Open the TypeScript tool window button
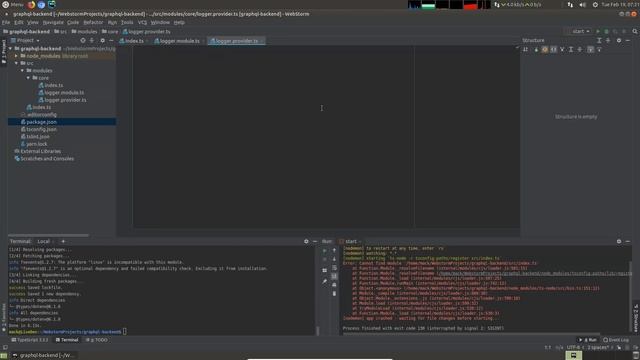The height and width of the screenshot is (360, 640). (30, 340)
